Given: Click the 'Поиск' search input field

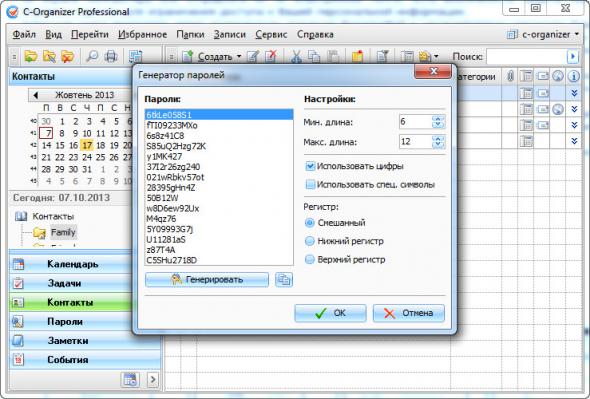Looking at the screenshot, I should [x=527, y=57].
